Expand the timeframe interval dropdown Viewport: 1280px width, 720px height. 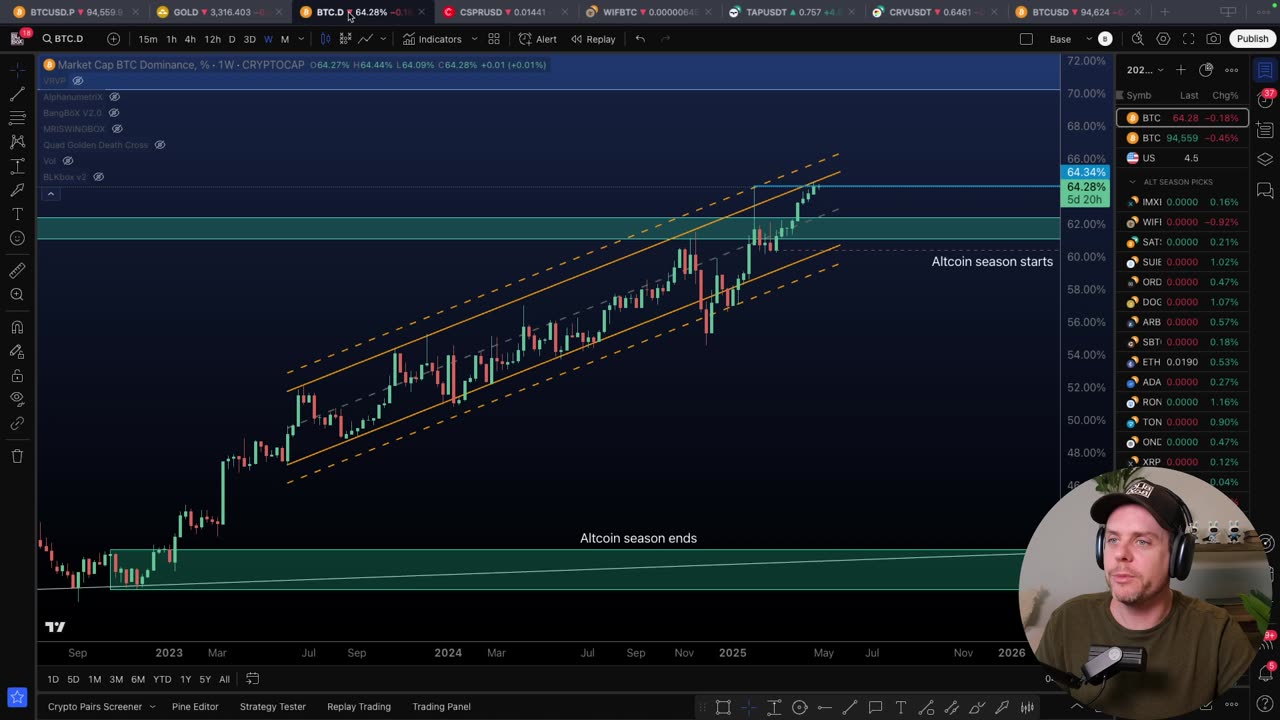pyautogui.click(x=303, y=39)
